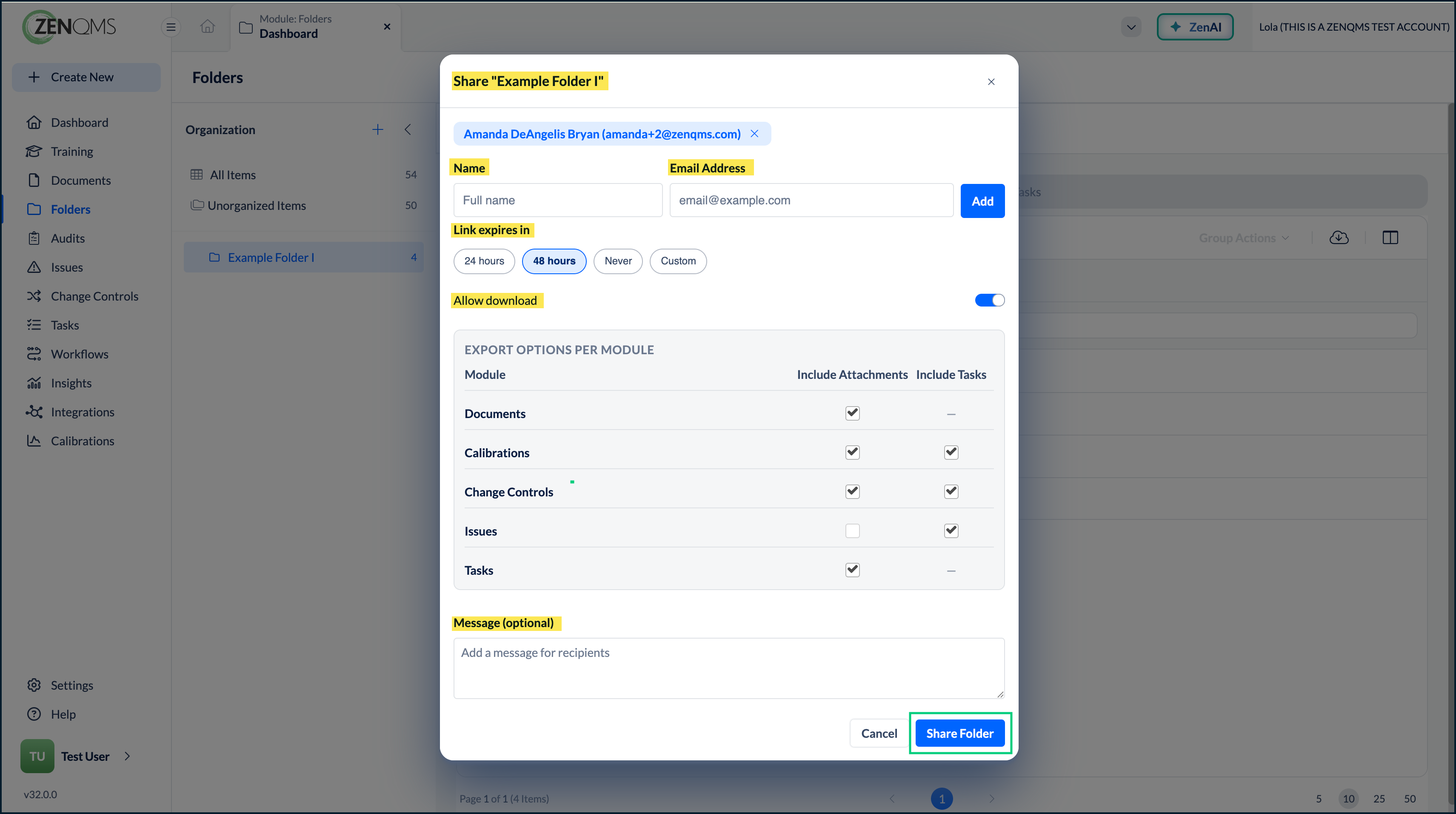The height and width of the screenshot is (814, 1456).
Task: Close the Module: Folders Dashboard tab
Action: (387, 26)
